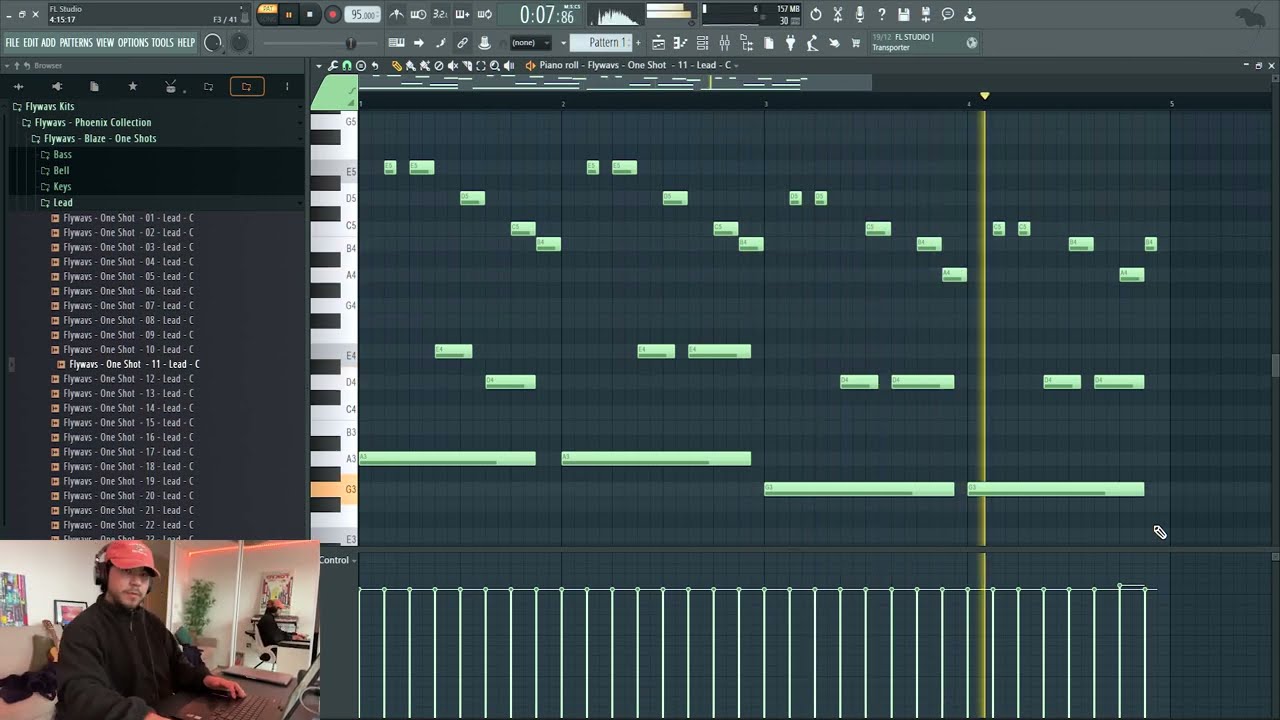Open the audio editor scissors icon
The height and width of the screenshot is (720, 1280).
pos(838,14)
